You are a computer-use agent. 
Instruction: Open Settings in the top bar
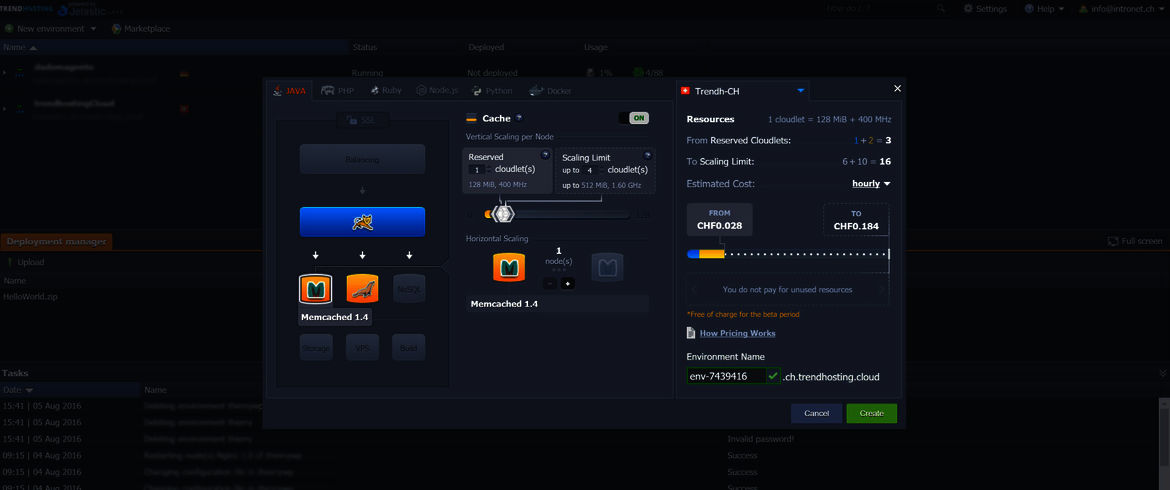[985, 9]
